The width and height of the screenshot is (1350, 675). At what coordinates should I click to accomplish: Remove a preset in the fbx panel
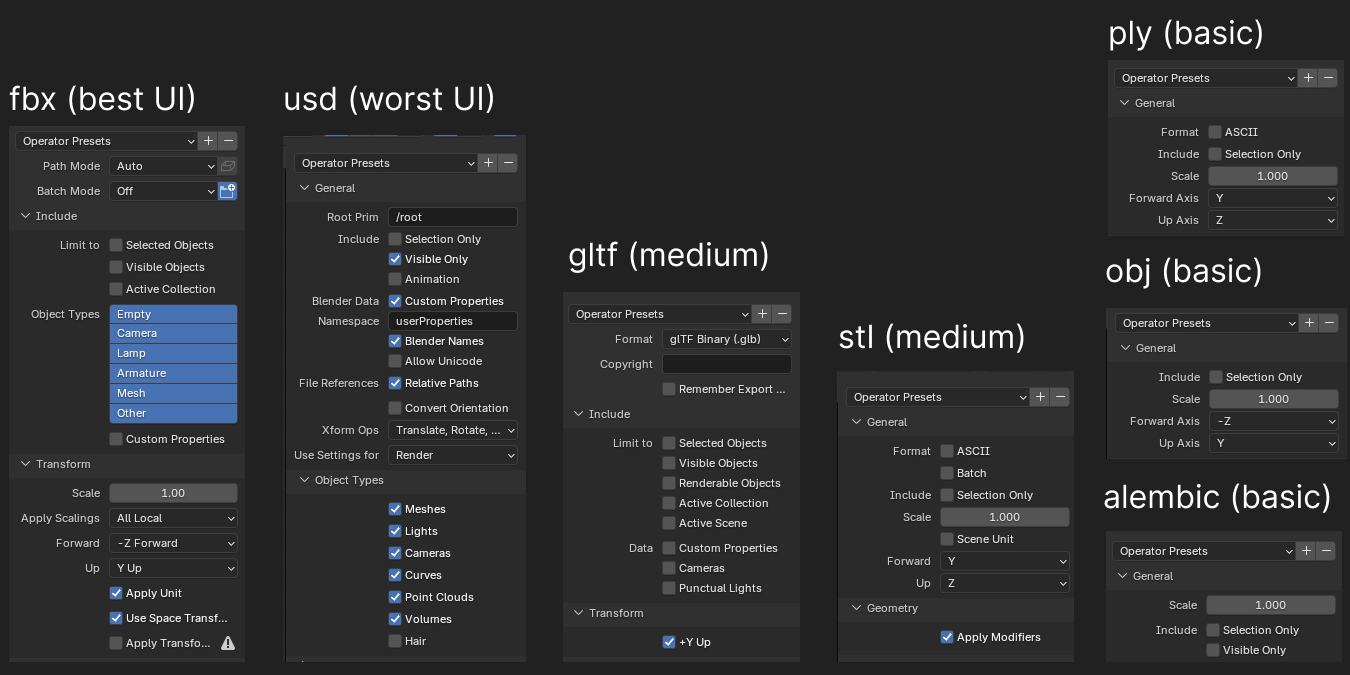point(228,141)
